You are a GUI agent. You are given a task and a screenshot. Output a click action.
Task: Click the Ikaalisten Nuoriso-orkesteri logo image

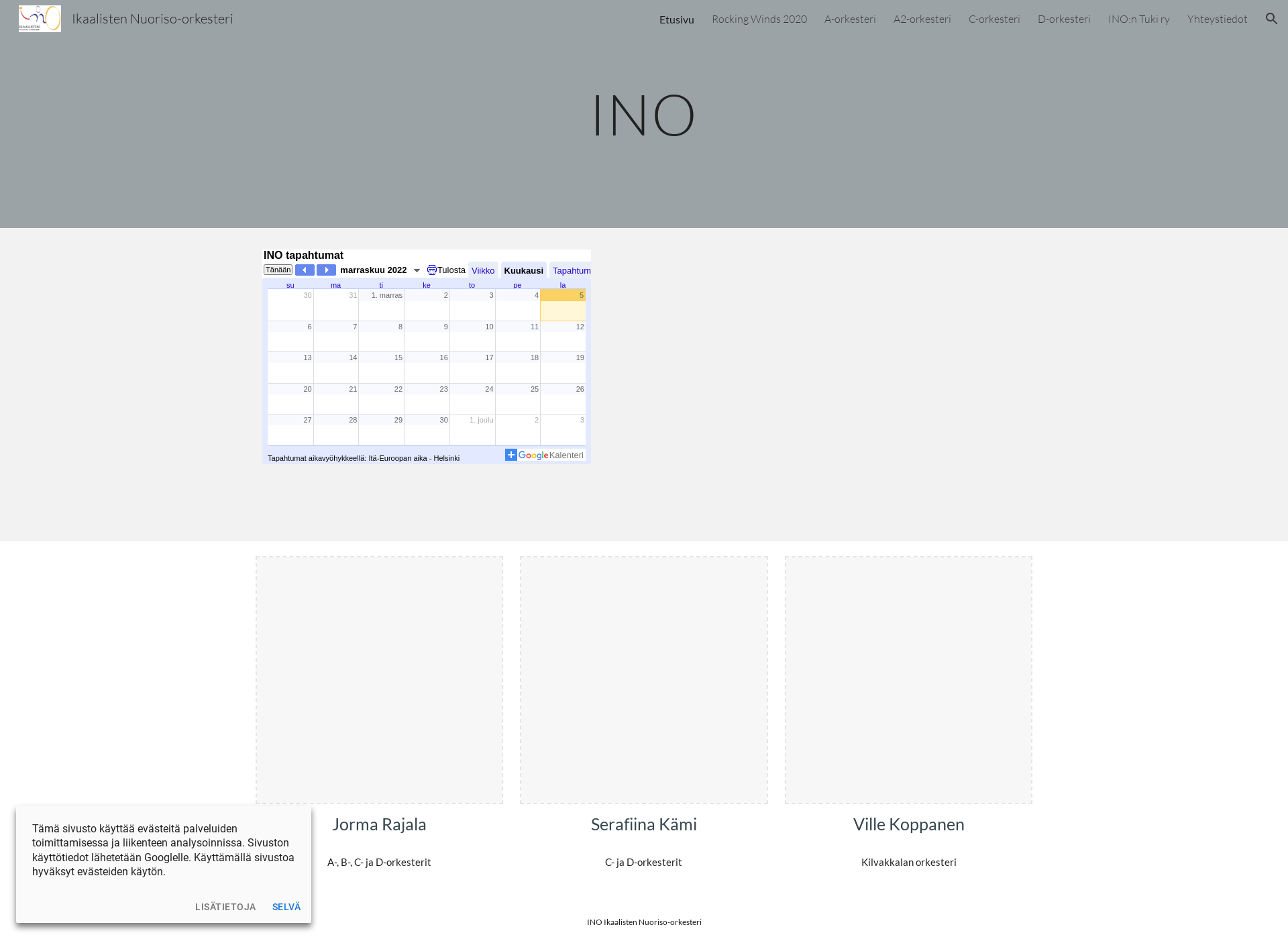click(40, 19)
